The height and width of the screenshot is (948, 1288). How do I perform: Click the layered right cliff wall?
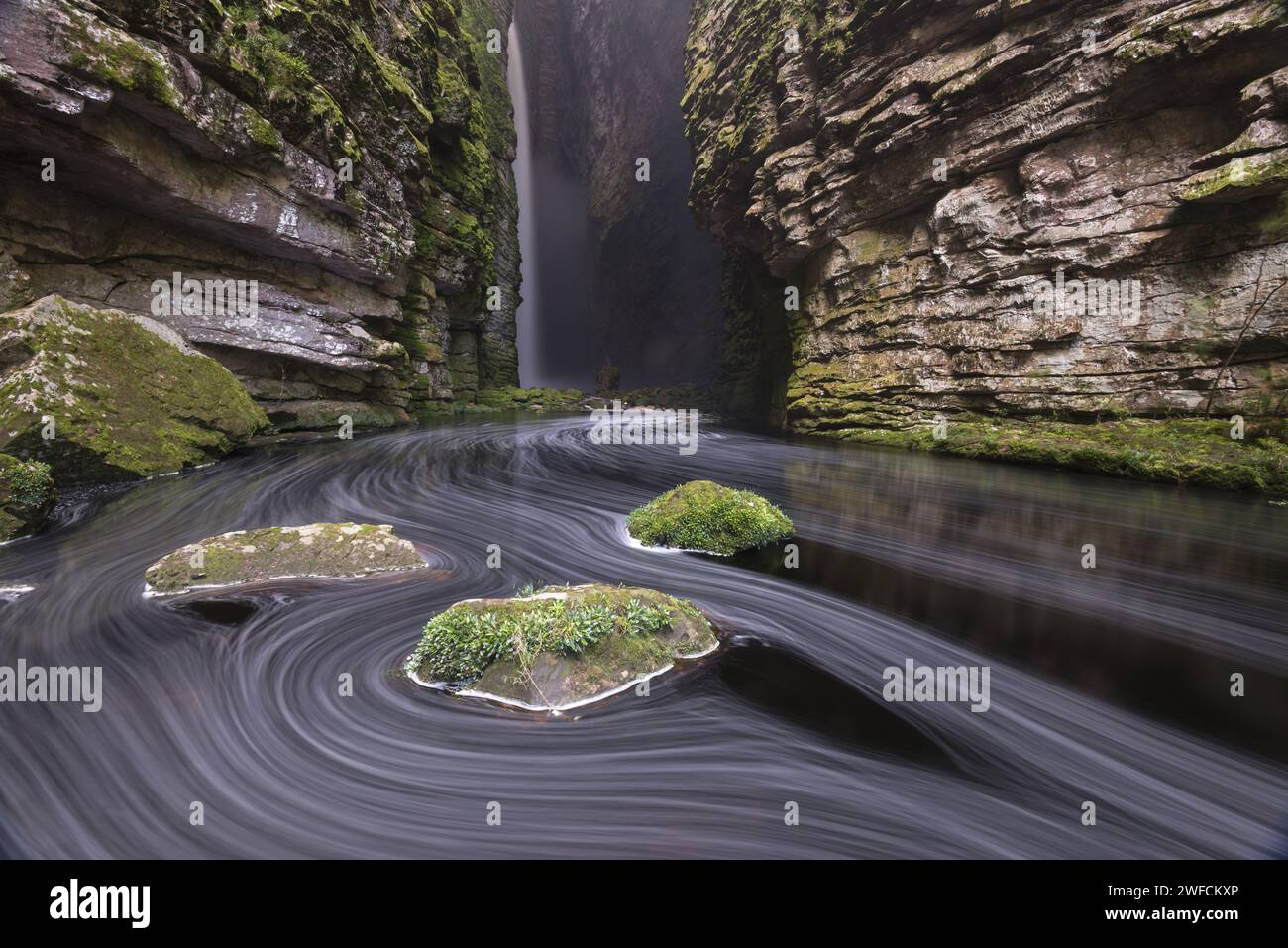pos(991,218)
